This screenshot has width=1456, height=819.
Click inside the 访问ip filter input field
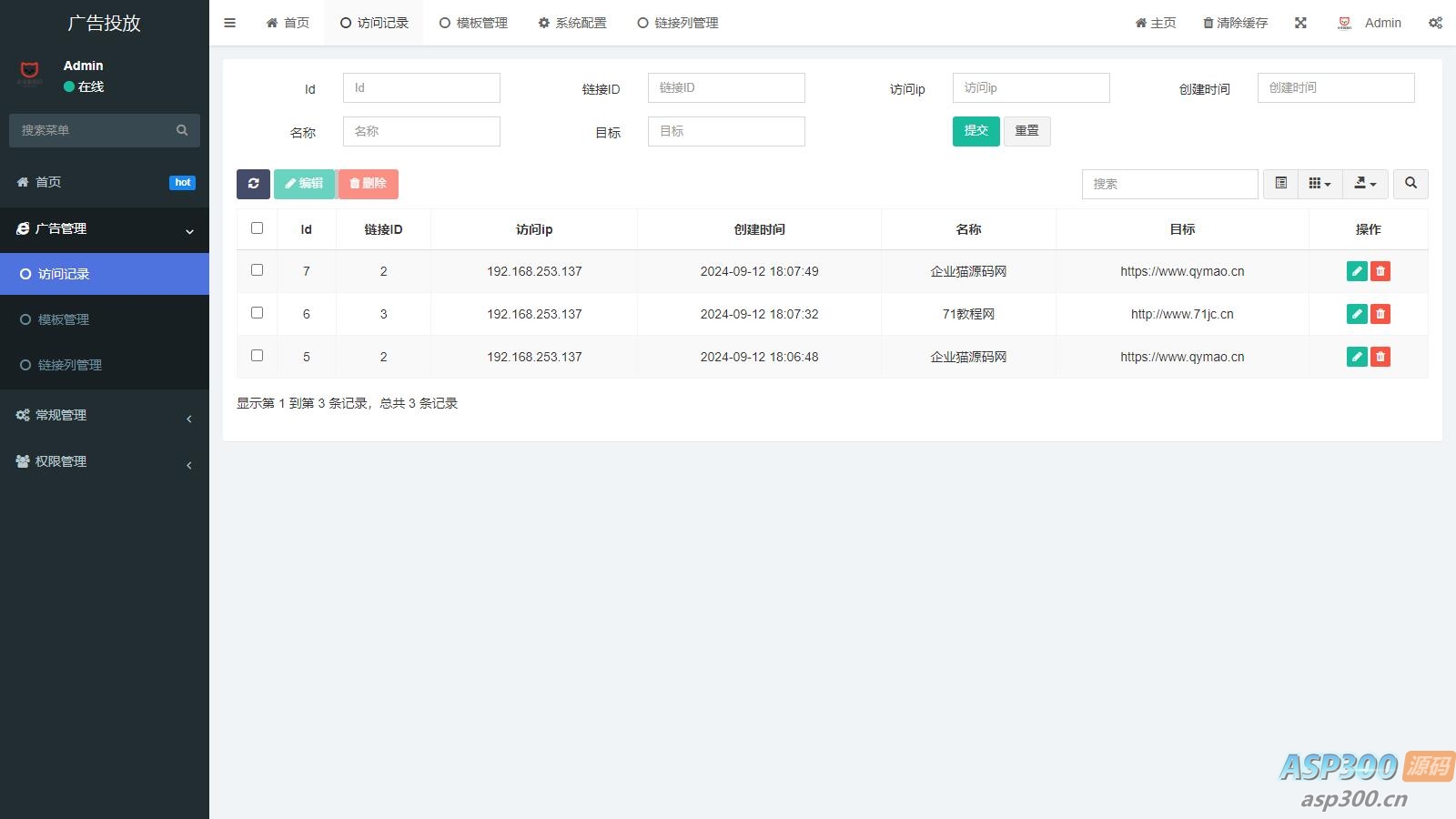[x=1031, y=87]
